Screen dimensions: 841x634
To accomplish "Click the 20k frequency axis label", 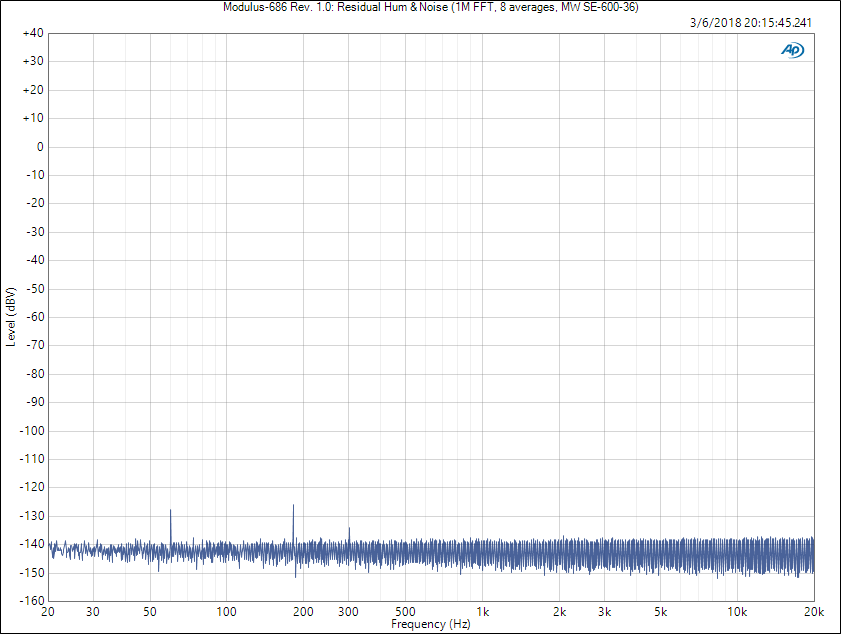I will [814, 612].
